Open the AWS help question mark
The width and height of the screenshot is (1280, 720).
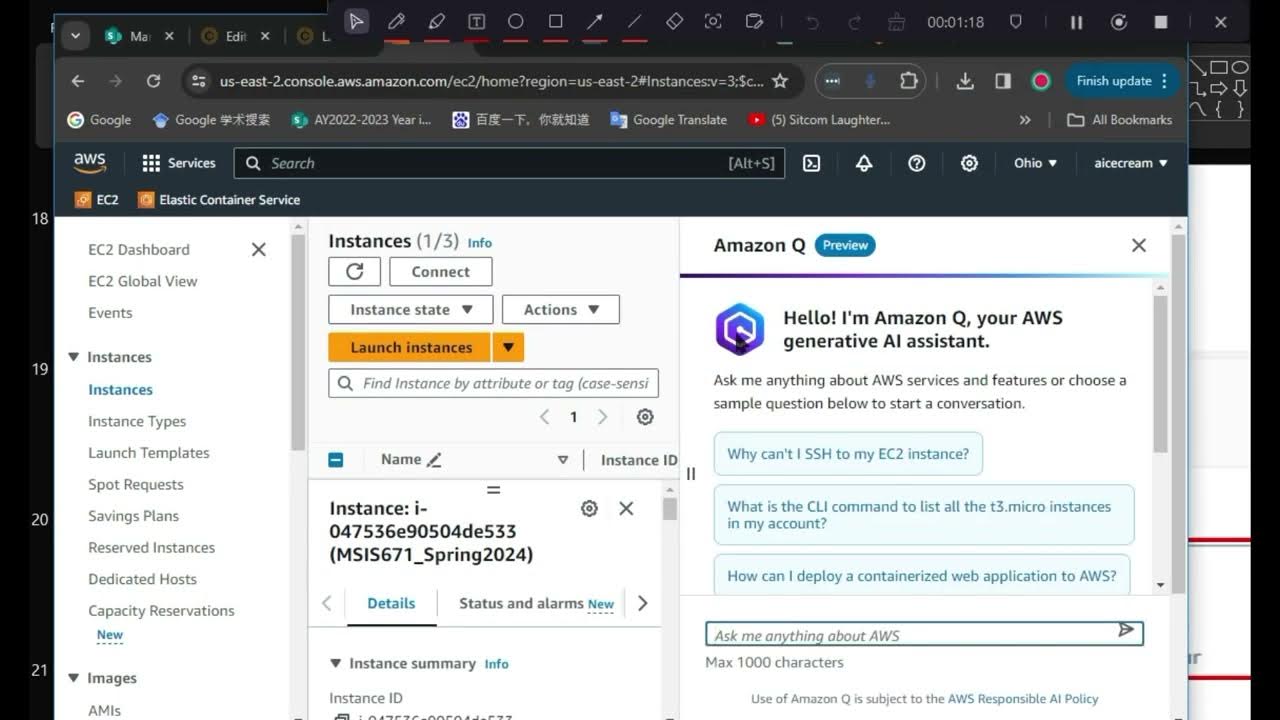[916, 163]
